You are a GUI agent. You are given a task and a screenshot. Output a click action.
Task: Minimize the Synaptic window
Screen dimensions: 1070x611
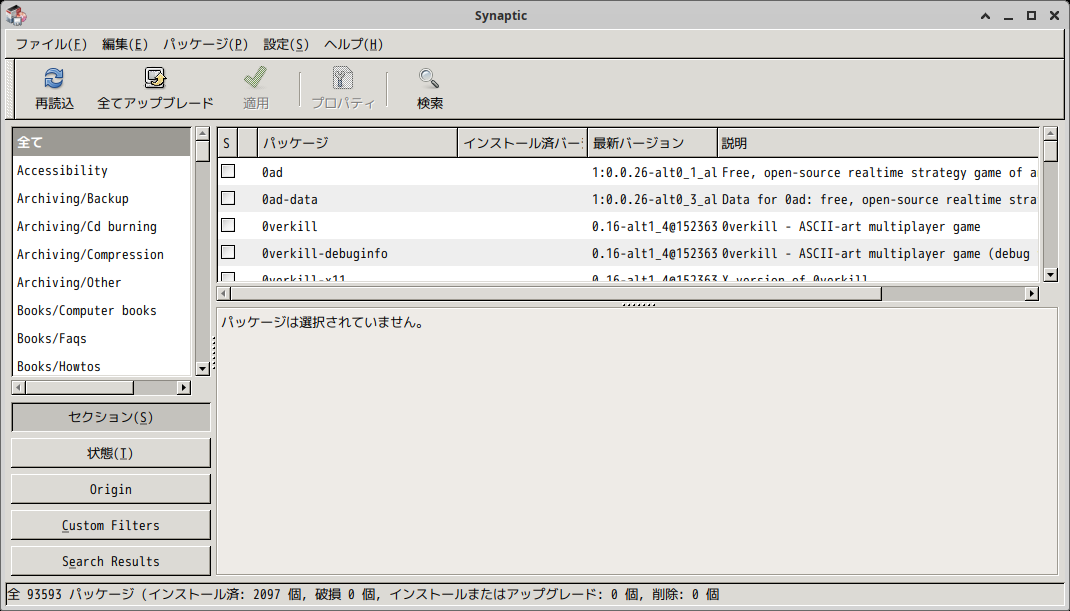pos(1009,16)
